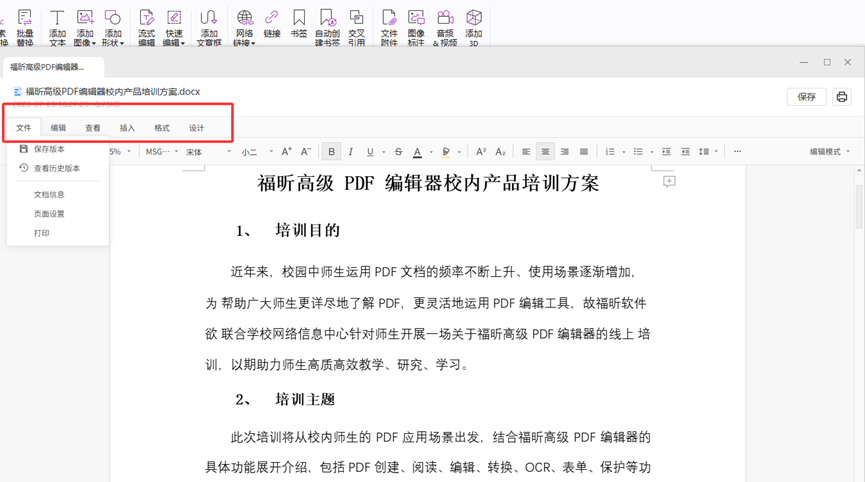This screenshot has width=865, height=482.
Task: Open the 小二 font size dropdown
Action: [256, 152]
